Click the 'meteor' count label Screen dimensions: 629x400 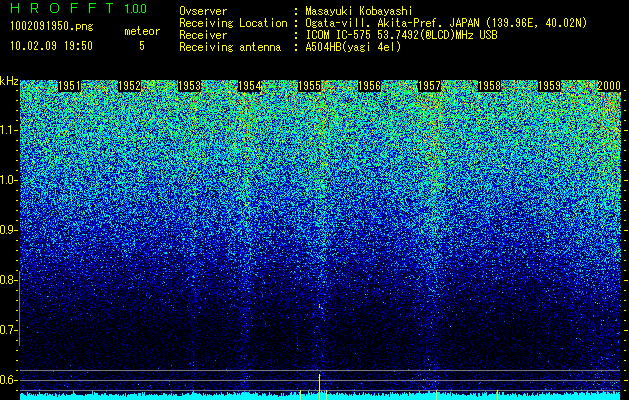click(142, 31)
